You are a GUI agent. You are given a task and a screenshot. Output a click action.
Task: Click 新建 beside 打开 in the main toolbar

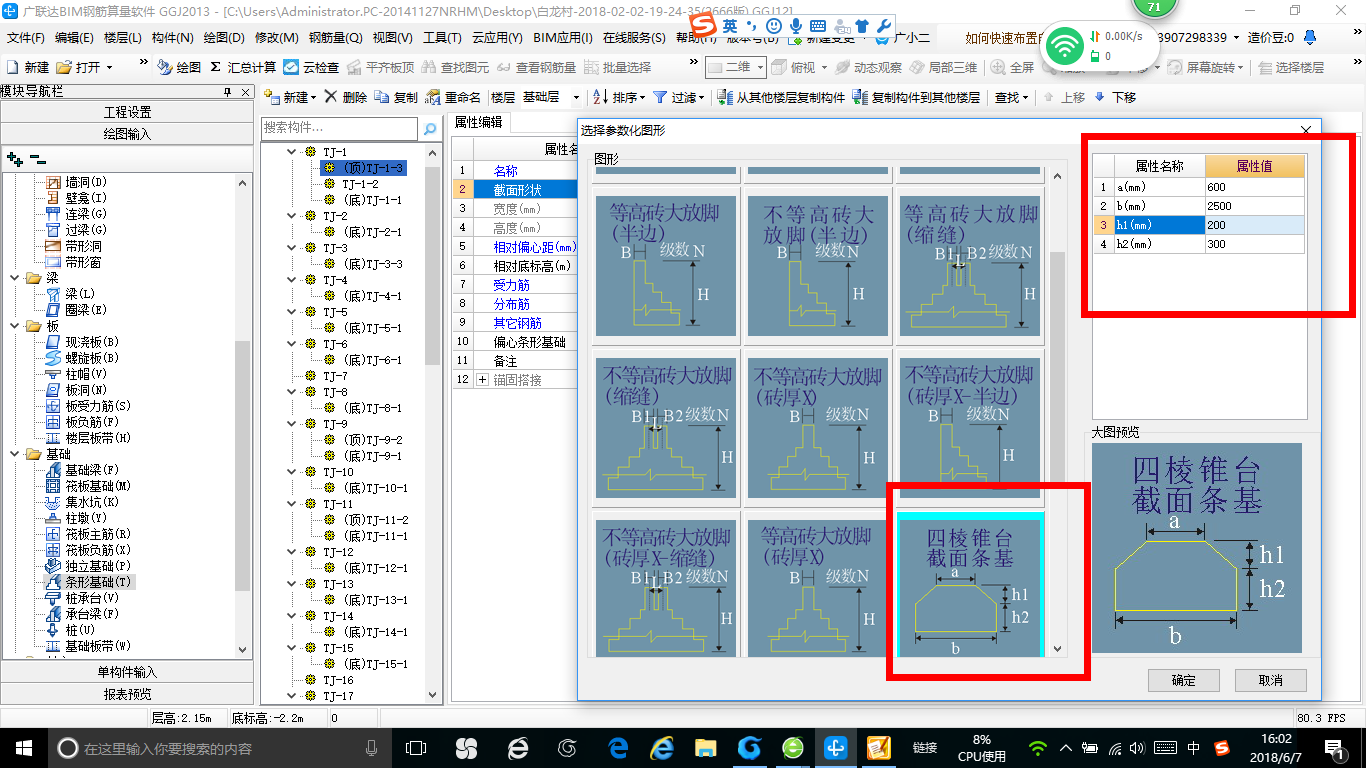(x=28, y=68)
